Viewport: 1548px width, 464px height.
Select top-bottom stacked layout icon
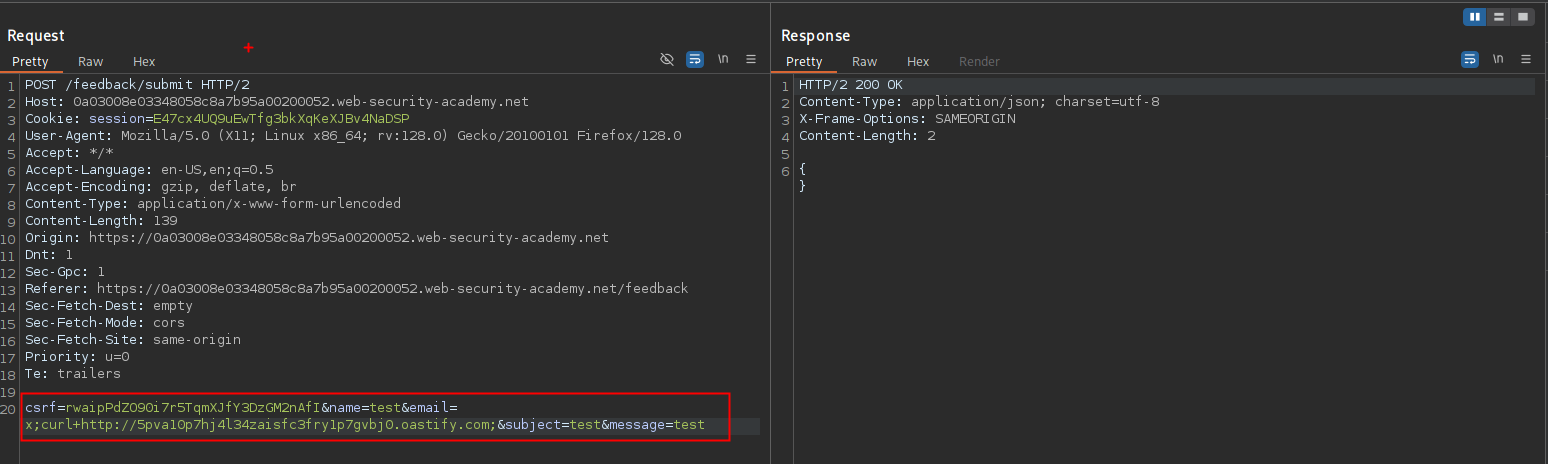1499,17
